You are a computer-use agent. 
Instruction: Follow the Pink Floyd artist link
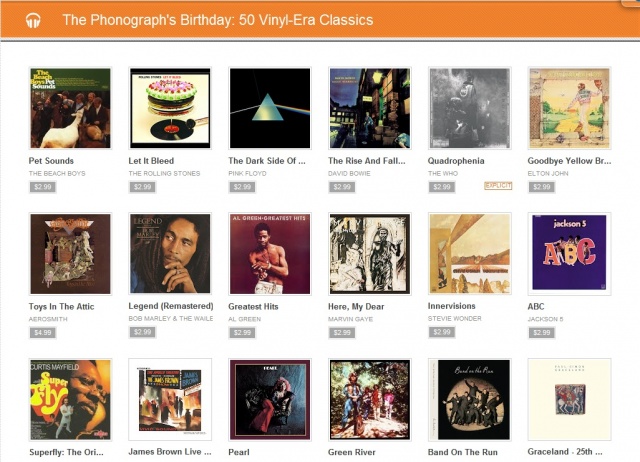click(x=247, y=173)
